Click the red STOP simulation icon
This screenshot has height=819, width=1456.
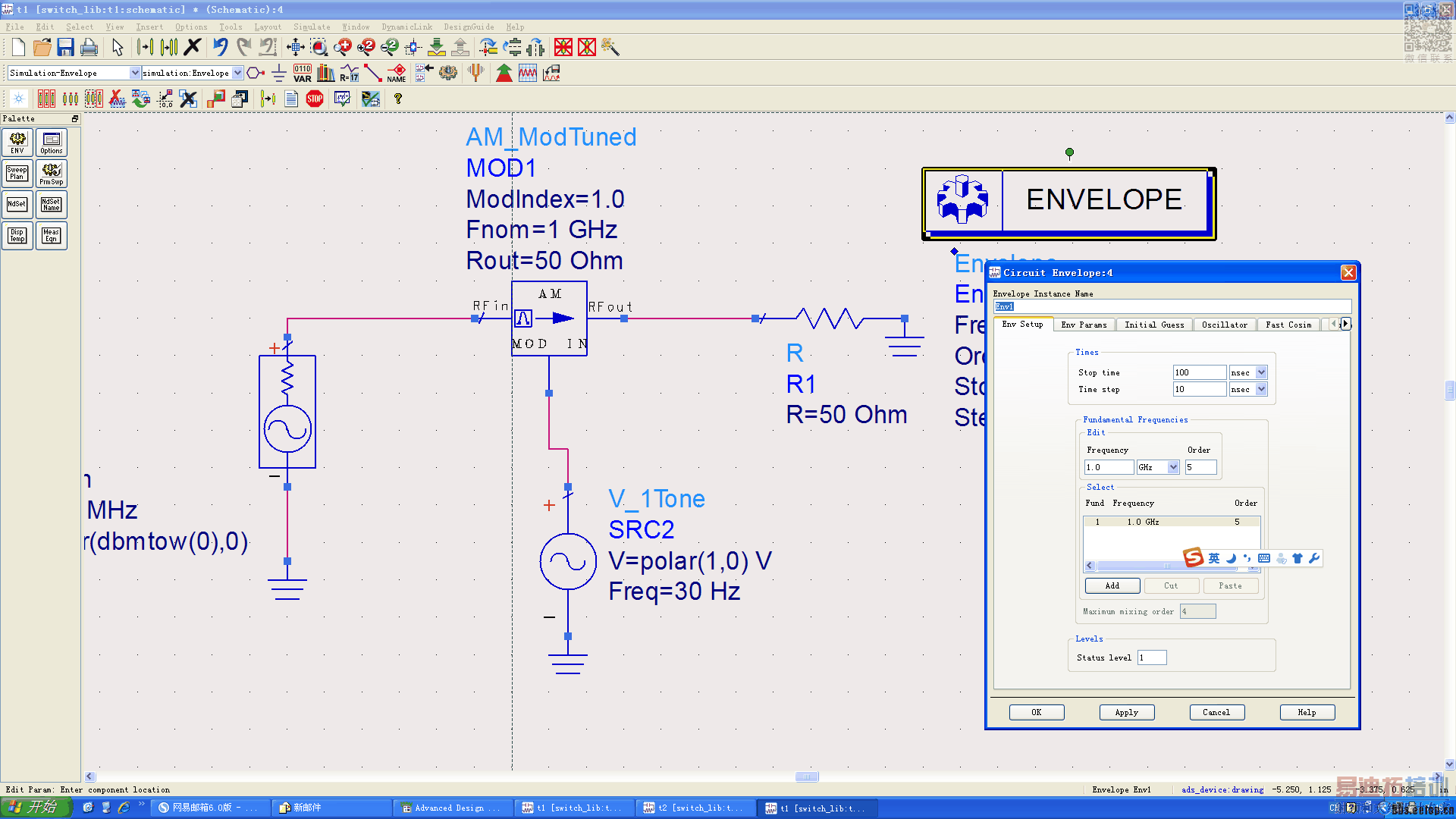[x=315, y=99]
